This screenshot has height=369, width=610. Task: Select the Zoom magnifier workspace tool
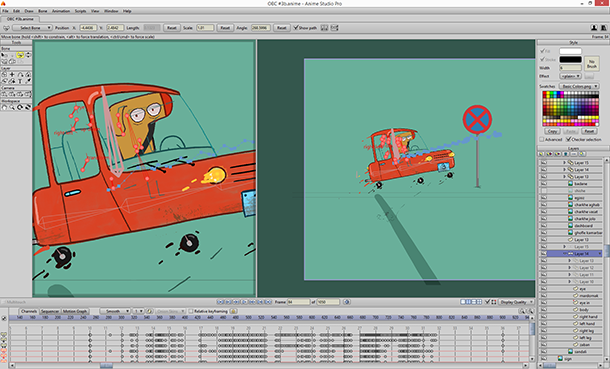tap(12, 107)
